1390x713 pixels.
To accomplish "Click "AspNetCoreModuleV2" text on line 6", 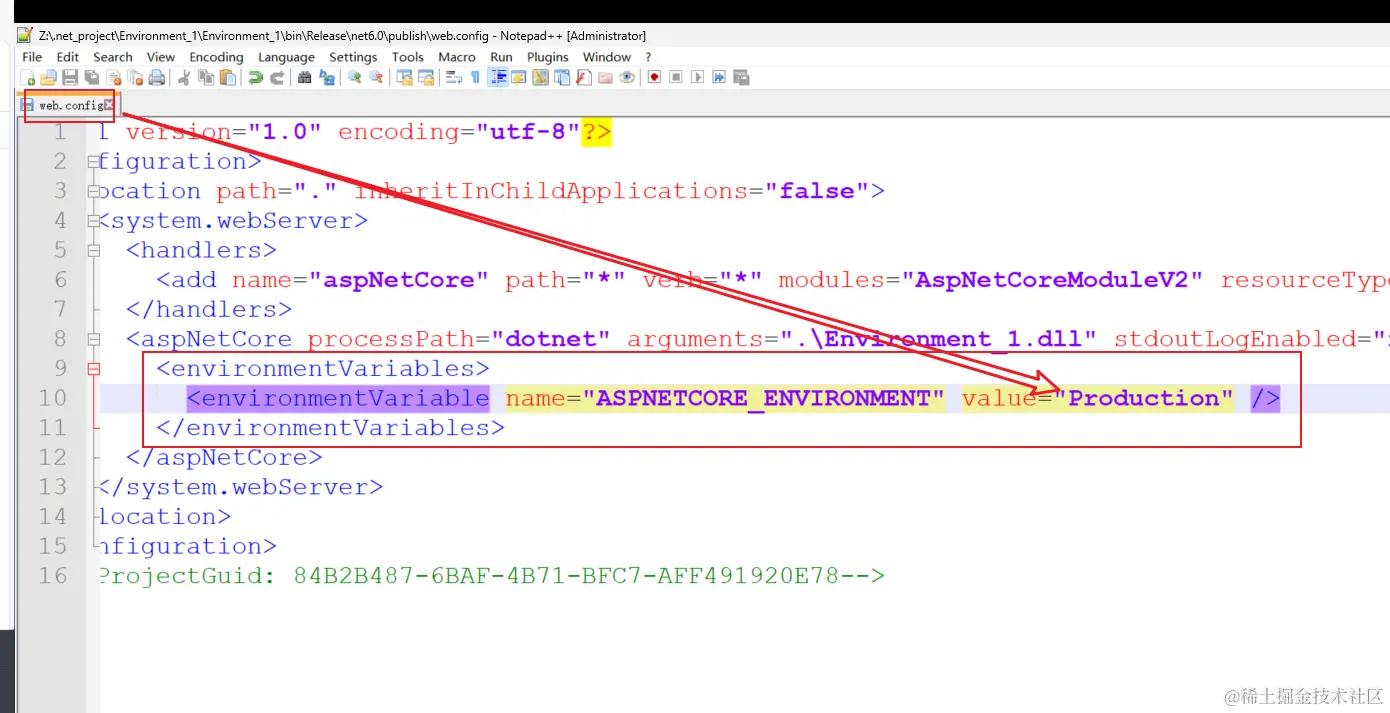I will 1052,280.
